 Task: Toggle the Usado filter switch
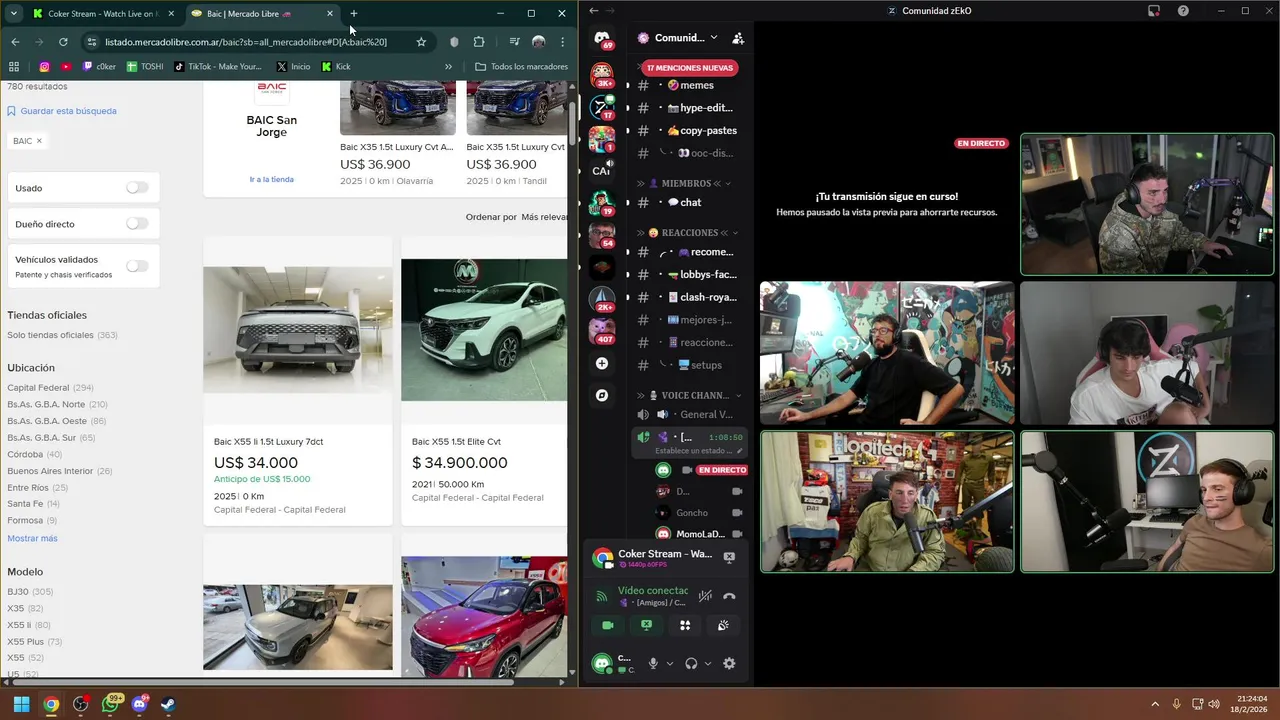(137, 188)
